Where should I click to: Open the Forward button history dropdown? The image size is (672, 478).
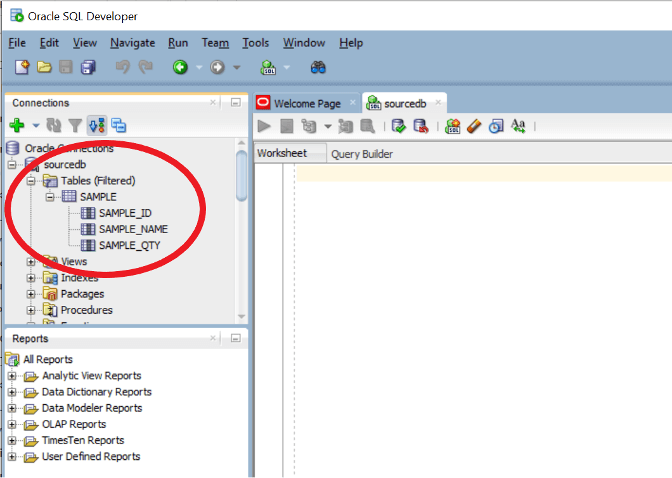click(x=237, y=68)
